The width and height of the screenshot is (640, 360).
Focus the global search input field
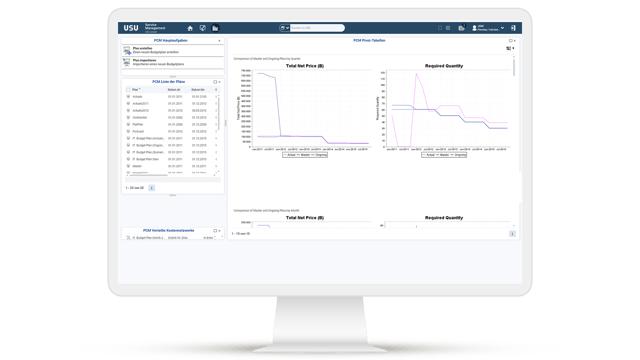(317, 28)
